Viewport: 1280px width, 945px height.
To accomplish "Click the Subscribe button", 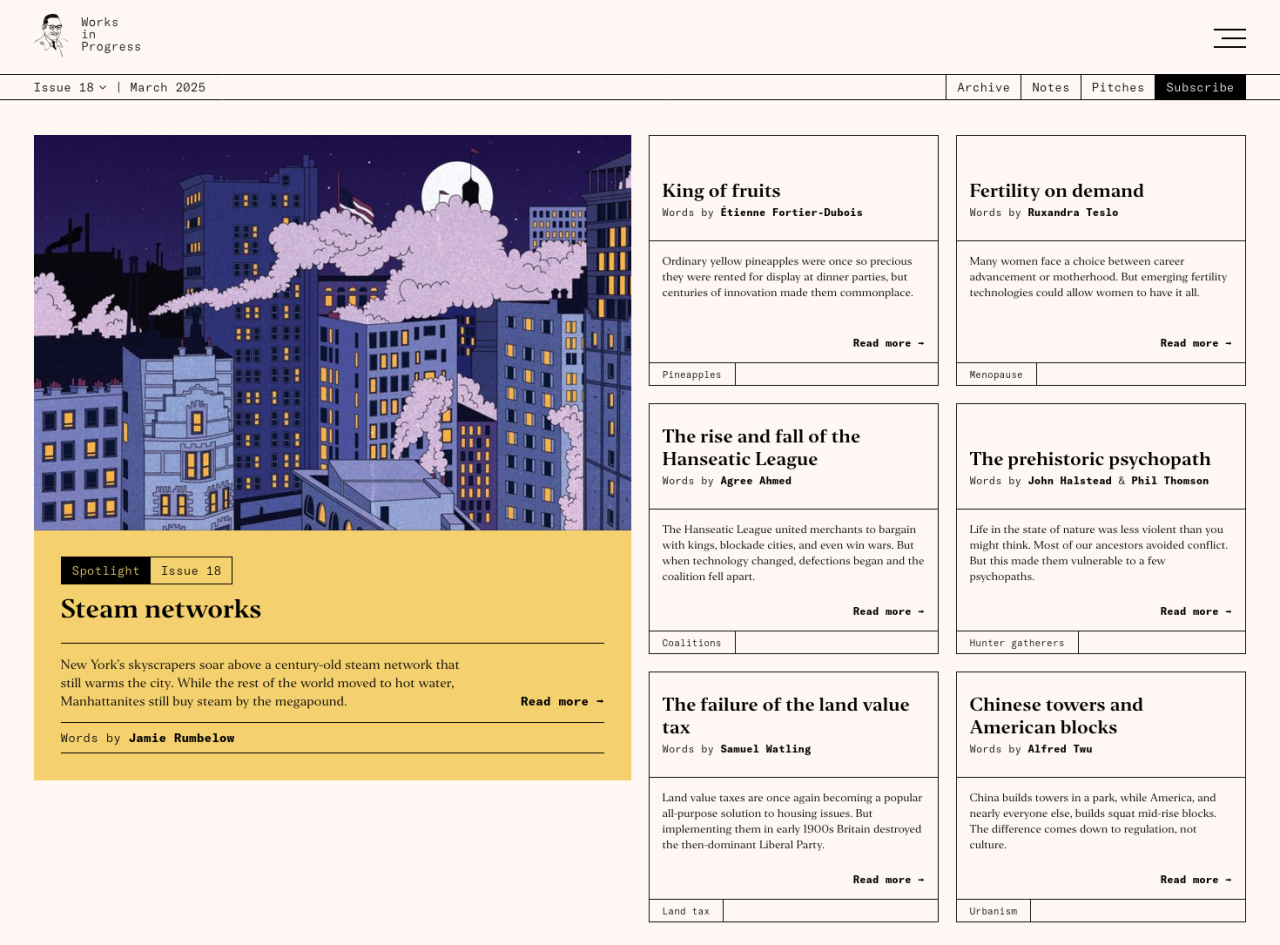I will click(1199, 87).
